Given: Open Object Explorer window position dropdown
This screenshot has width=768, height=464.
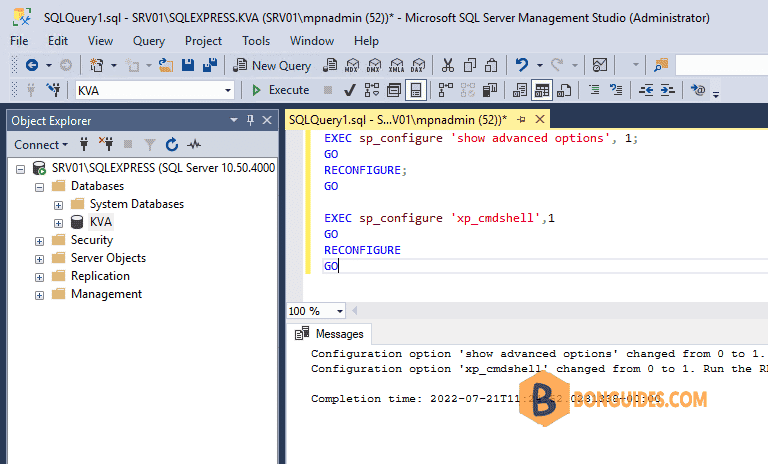Looking at the screenshot, I should 234,120.
